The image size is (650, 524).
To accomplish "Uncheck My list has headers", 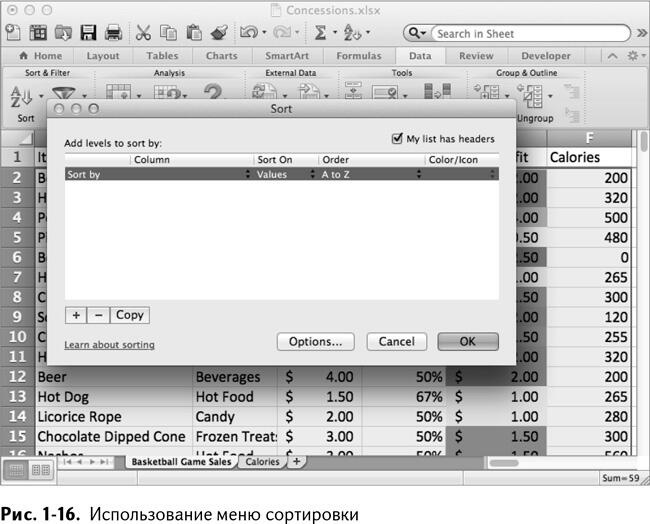I will coord(397,139).
